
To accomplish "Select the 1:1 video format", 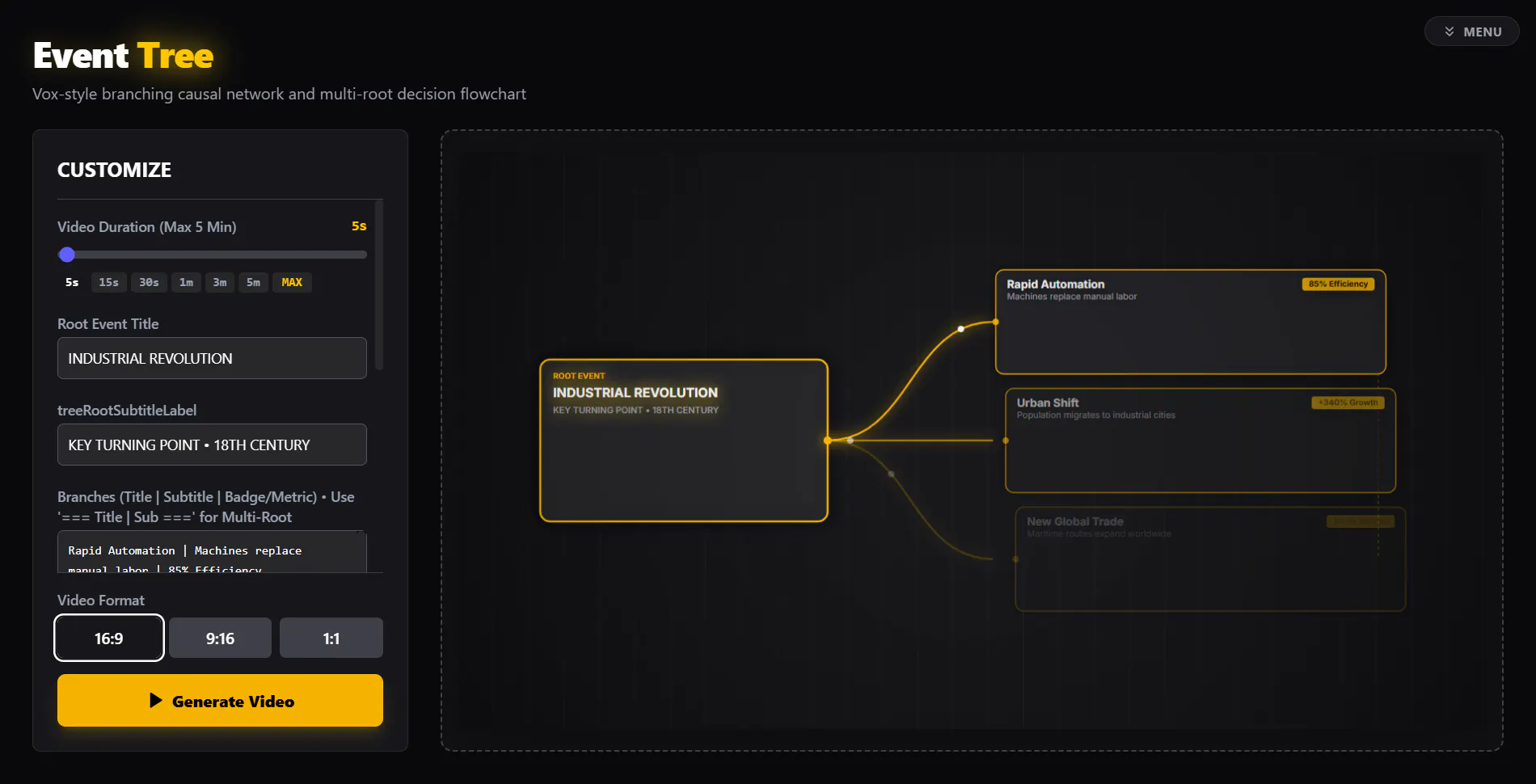I will coord(331,638).
